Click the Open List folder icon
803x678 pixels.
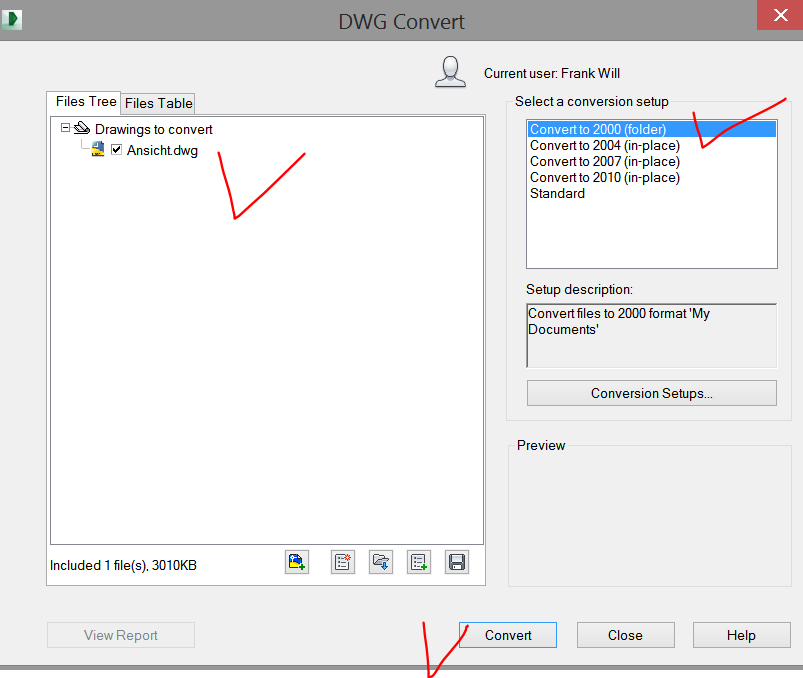tap(381, 562)
